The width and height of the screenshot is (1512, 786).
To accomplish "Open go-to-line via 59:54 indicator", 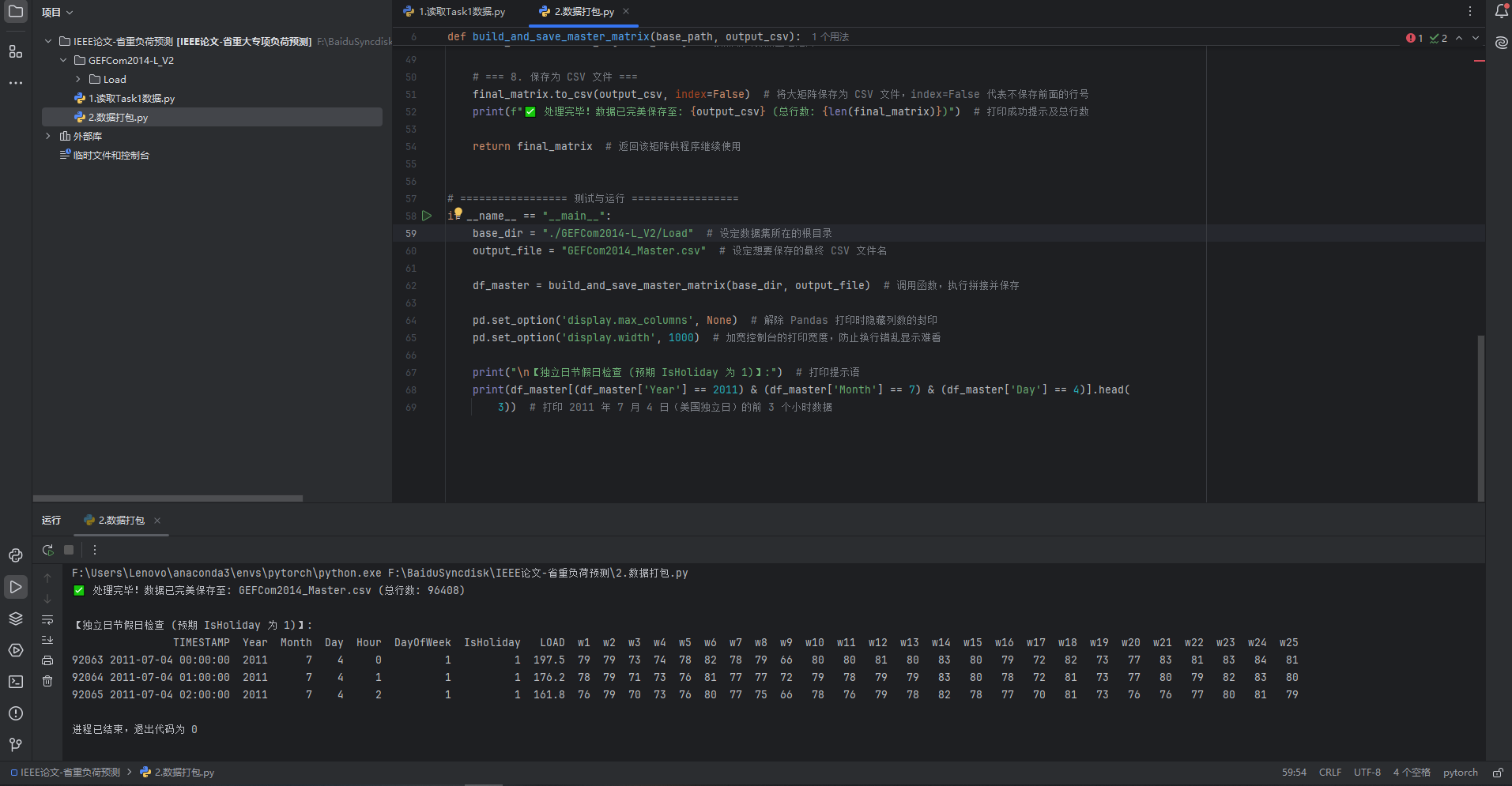I will click(1294, 773).
